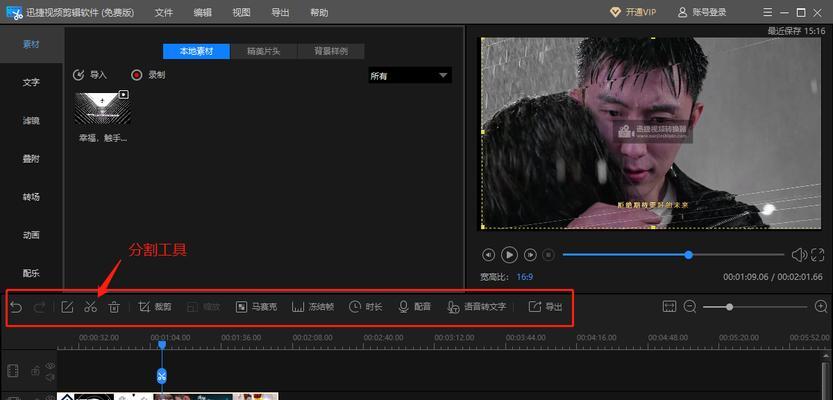
Task: Stop preview playback
Action: (548, 255)
